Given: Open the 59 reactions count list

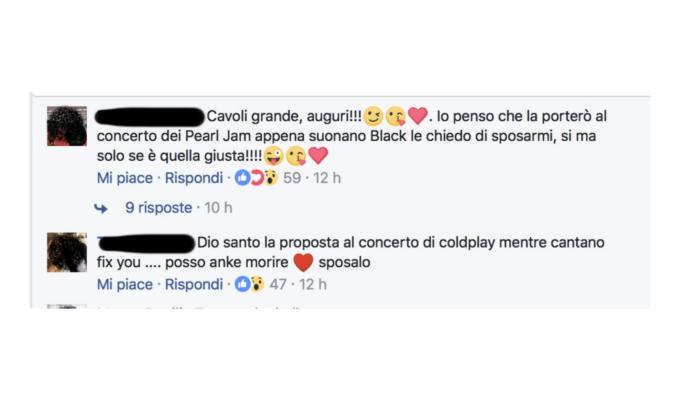Looking at the screenshot, I should (292, 178).
